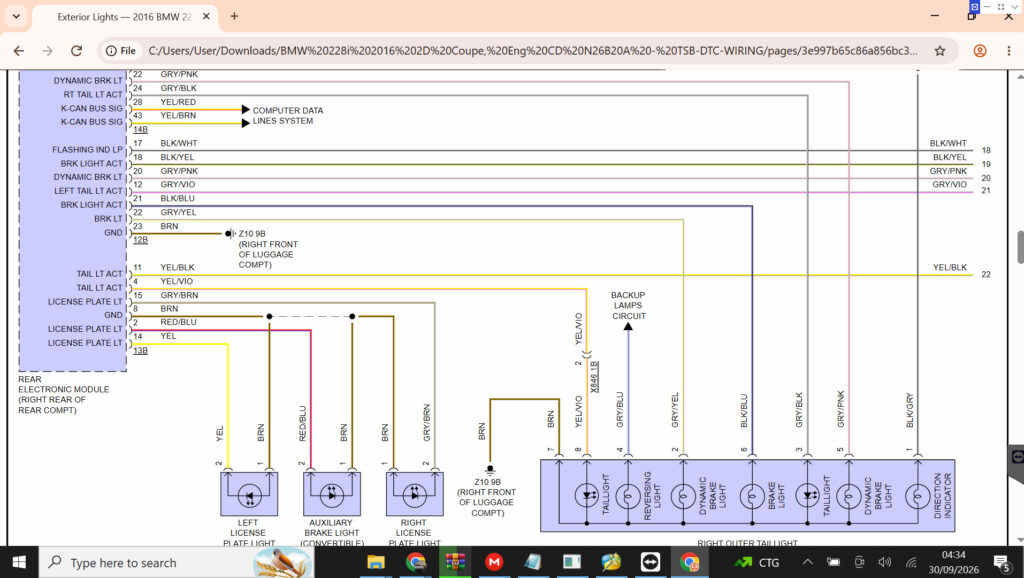
Task: Select the Exterior Lights — 2016 BMW tab
Action: coord(124,17)
